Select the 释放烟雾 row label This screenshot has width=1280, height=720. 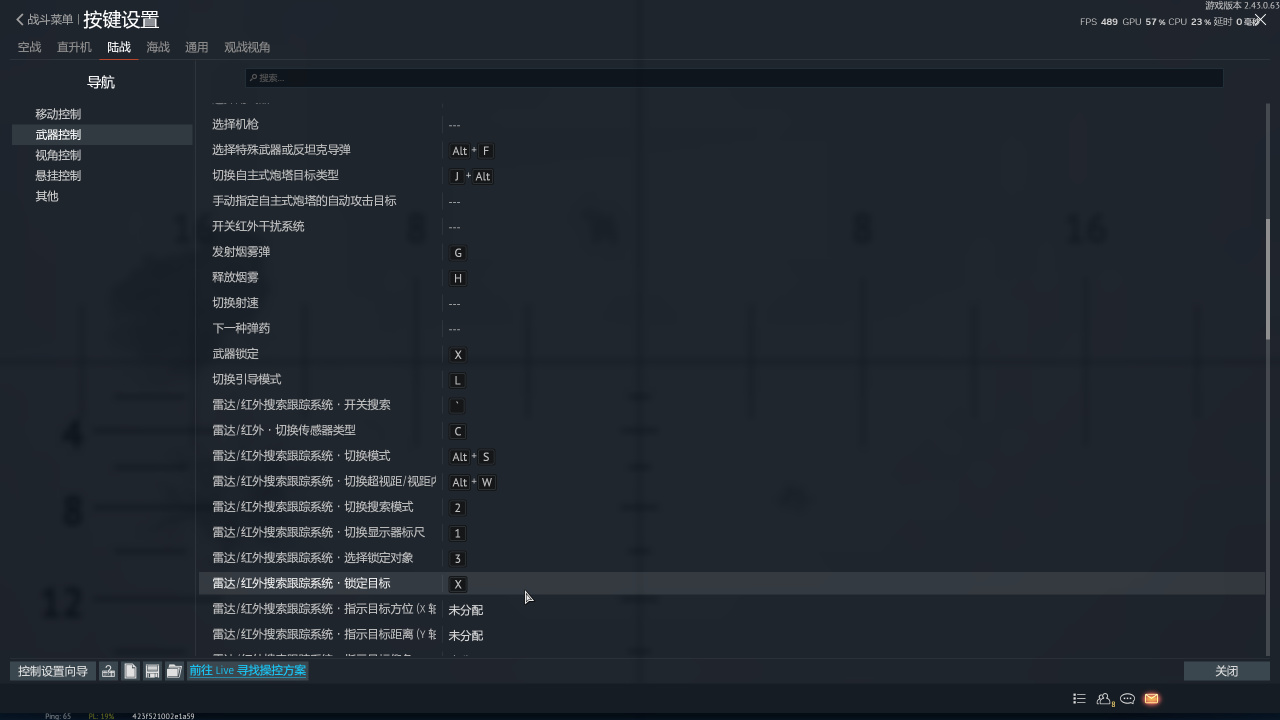(x=235, y=277)
